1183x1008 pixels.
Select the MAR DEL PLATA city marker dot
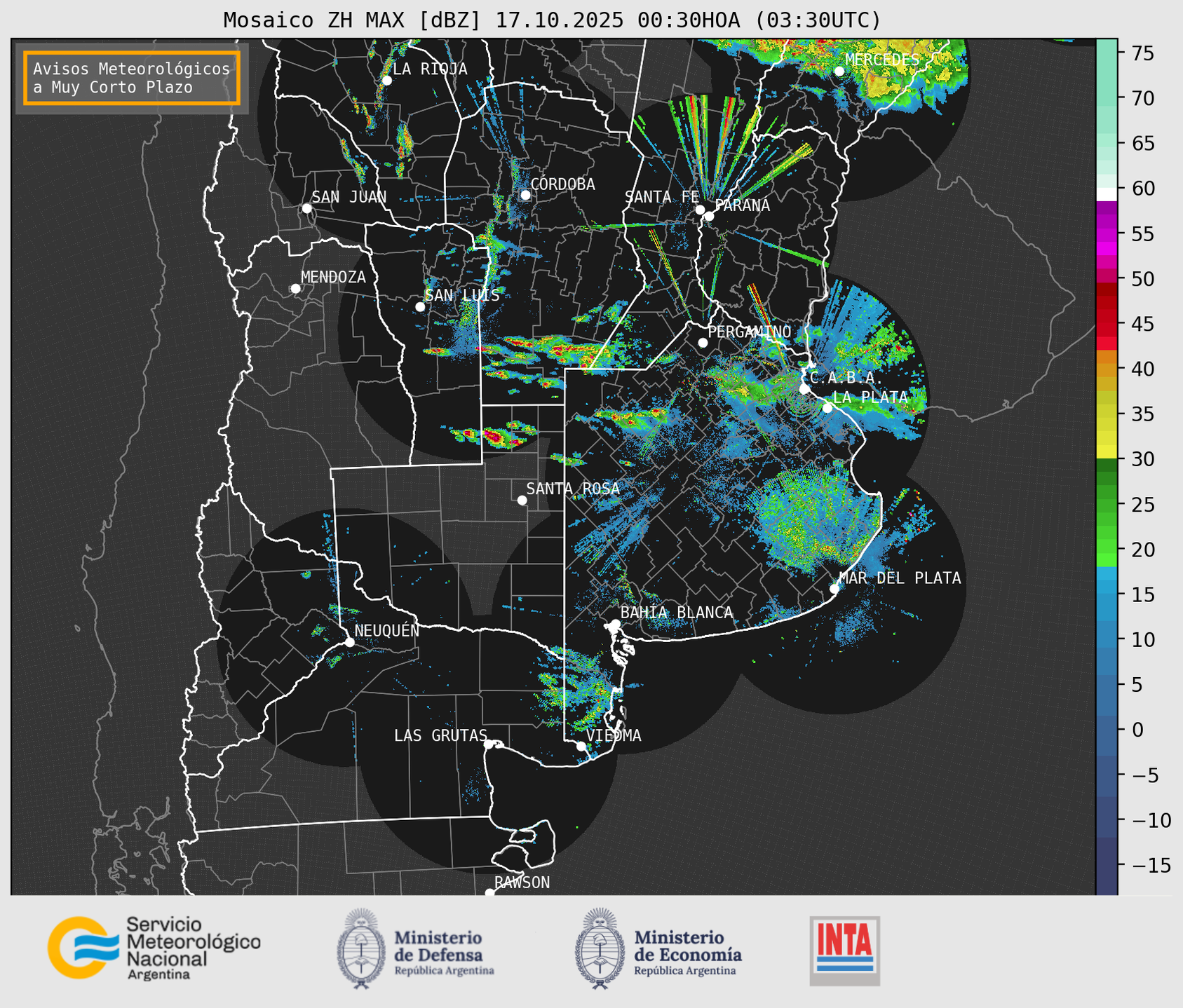click(834, 589)
